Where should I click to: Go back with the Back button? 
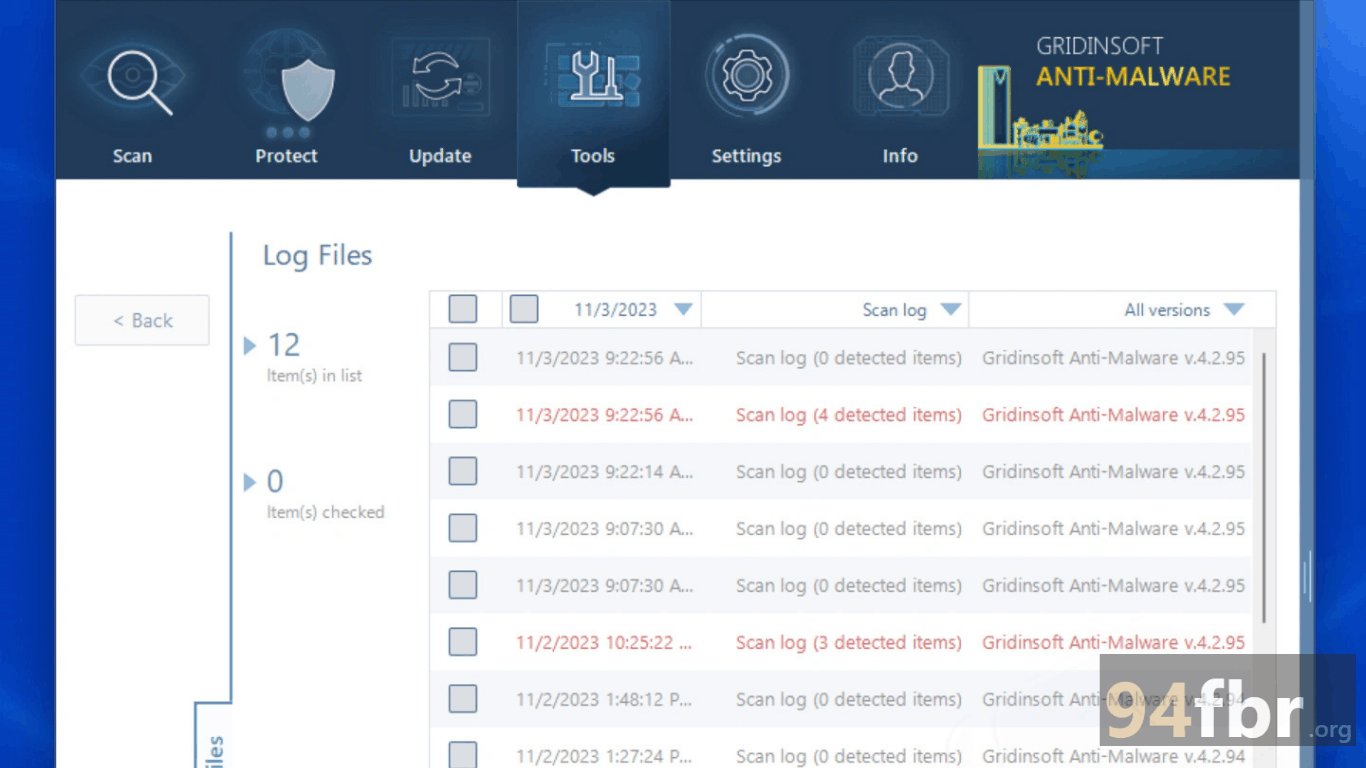click(142, 320)
